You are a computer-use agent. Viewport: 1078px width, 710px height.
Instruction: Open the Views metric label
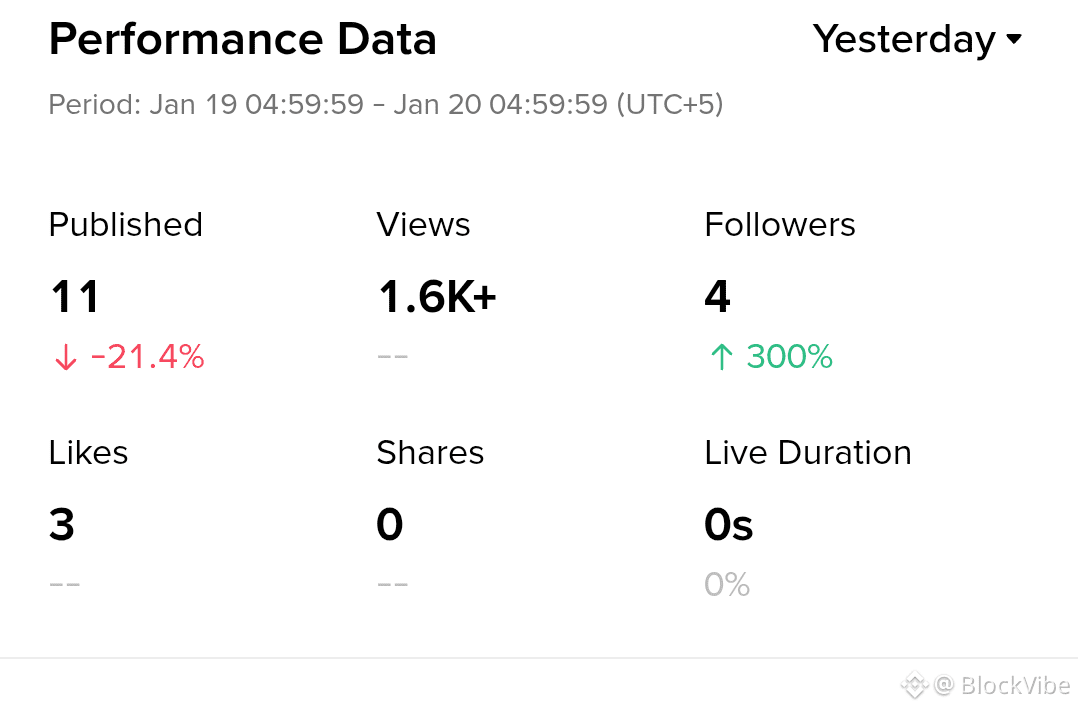point(423,225)
